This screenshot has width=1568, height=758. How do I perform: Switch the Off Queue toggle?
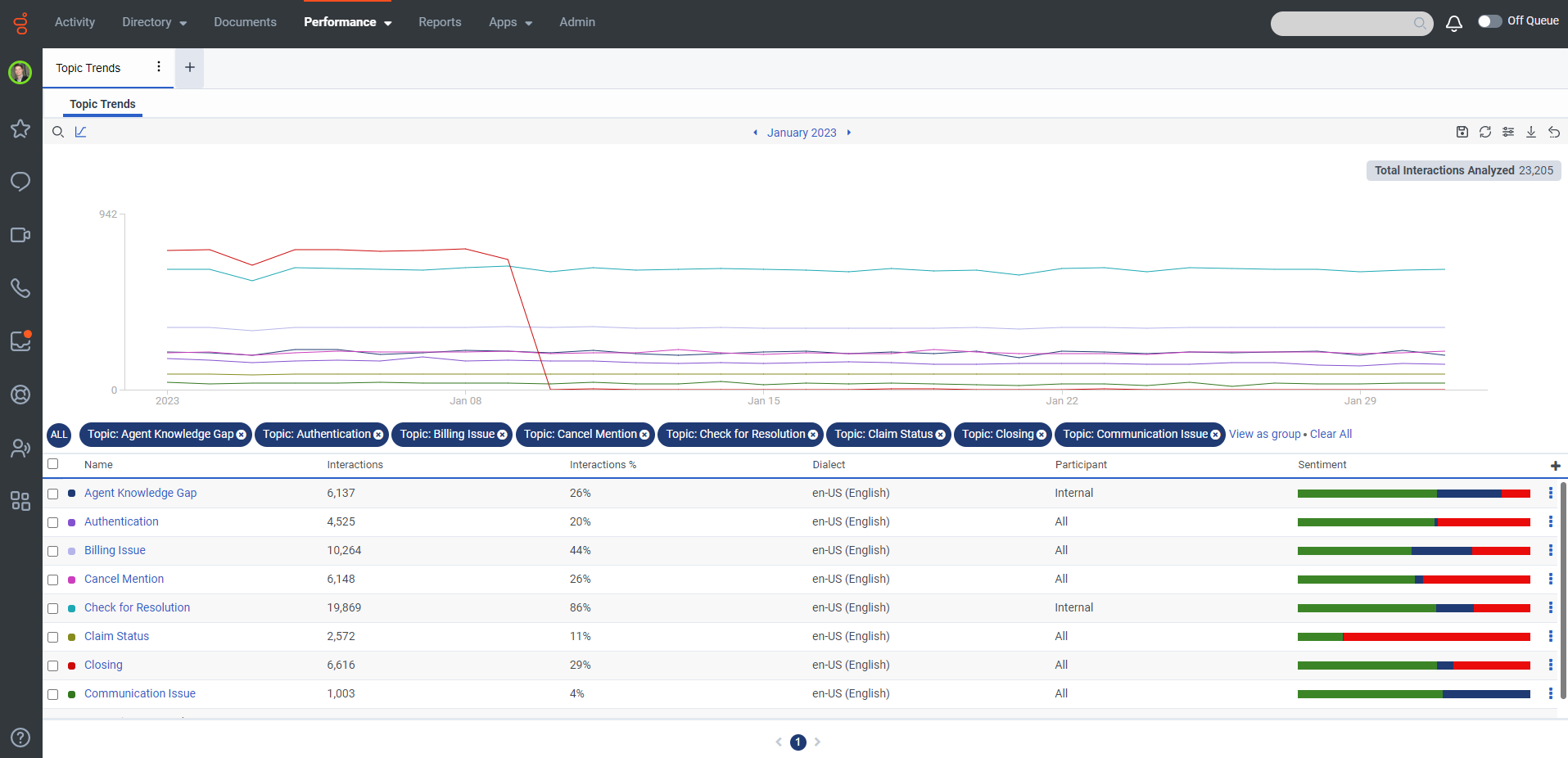click(1489, 21)
